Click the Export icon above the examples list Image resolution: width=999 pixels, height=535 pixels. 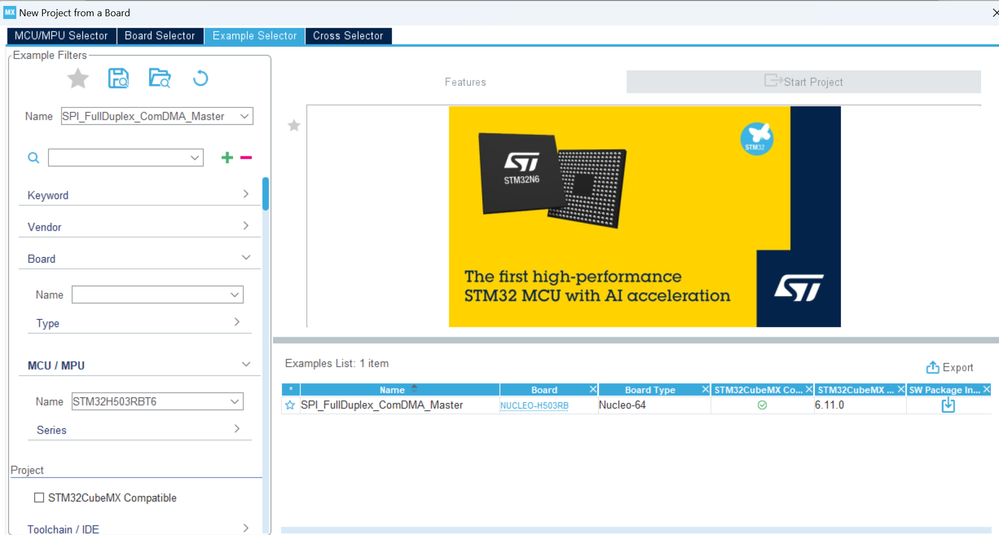pyautogui.click(x=933, y=367)
